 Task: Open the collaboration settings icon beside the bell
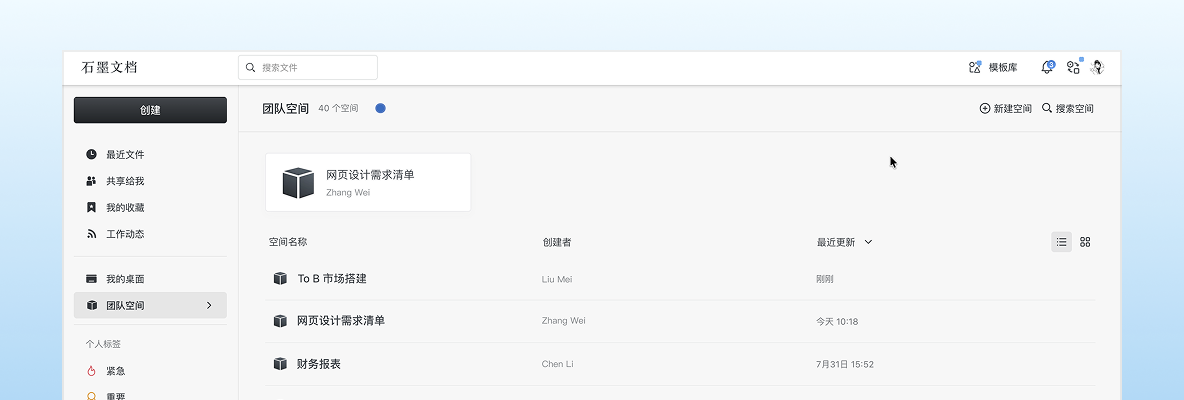tap(1073, 67)
